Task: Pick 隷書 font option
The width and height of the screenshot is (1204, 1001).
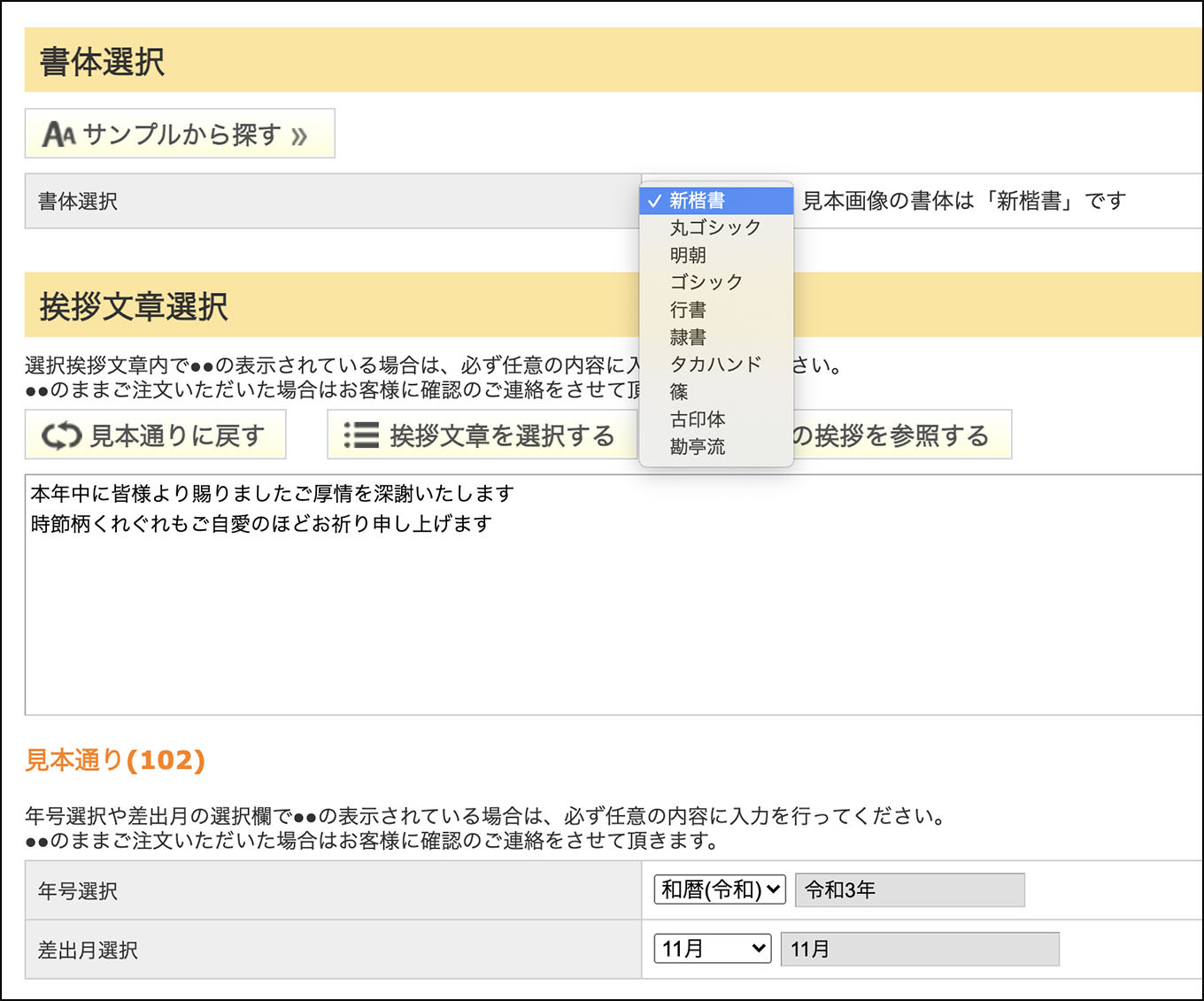Action: [x=716, y=337]
